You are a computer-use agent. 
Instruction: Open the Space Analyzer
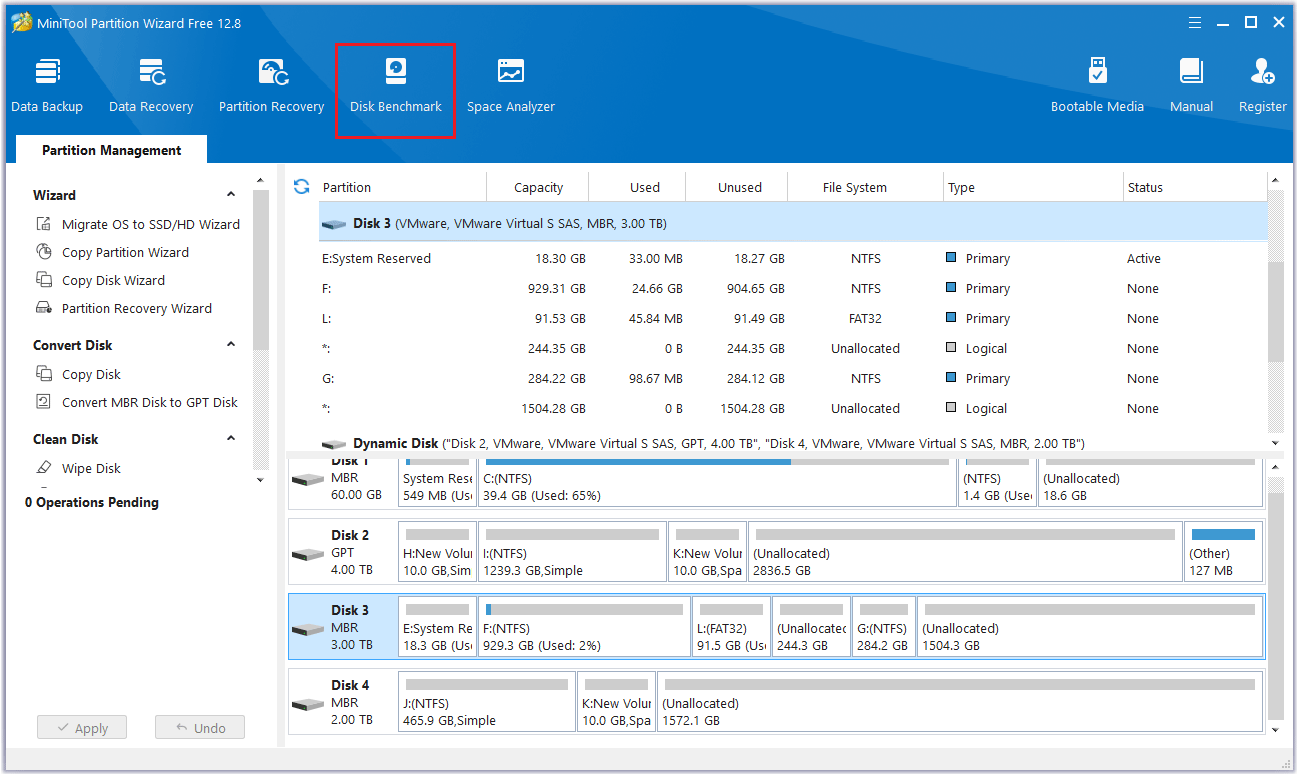(511, 86)
